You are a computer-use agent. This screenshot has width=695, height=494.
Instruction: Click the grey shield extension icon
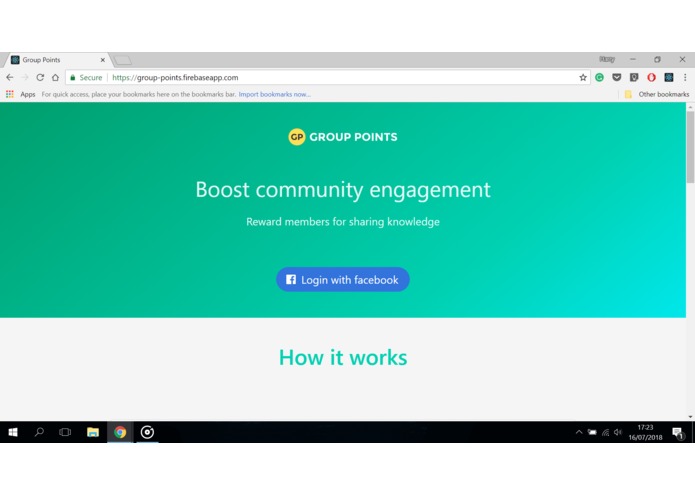[x=634, y=78]
